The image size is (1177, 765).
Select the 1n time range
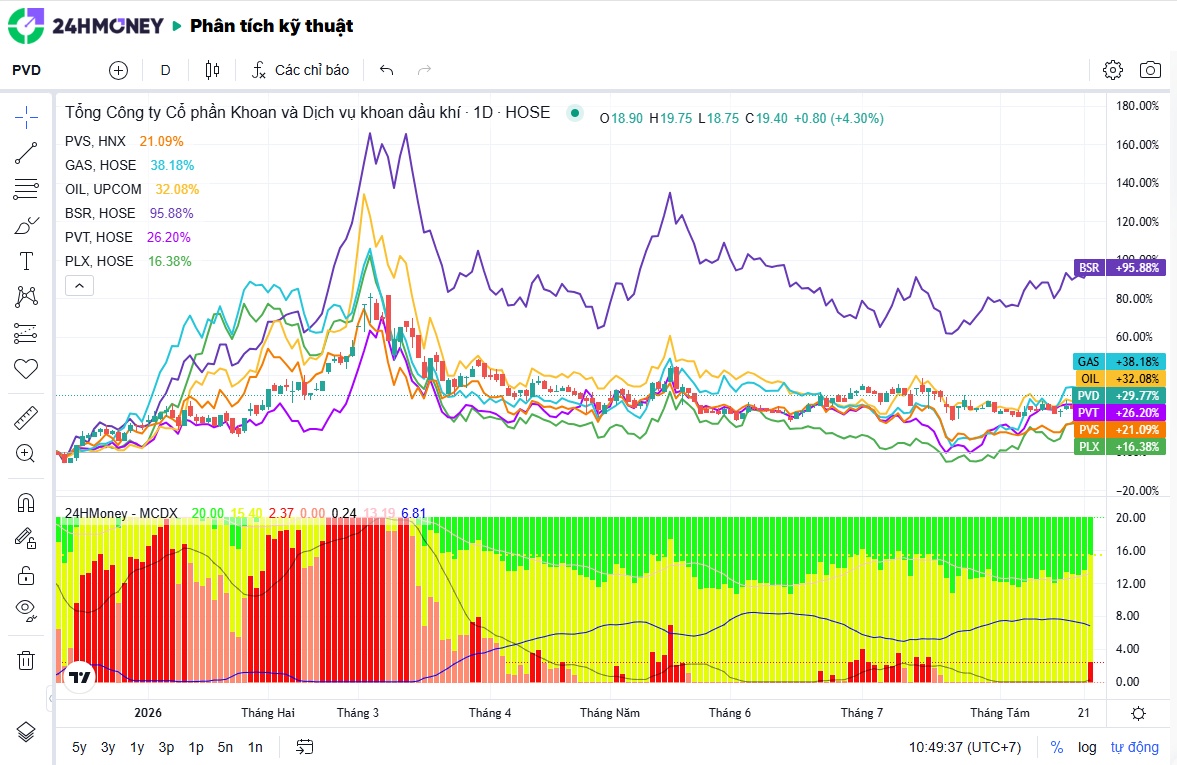click(255, 747)
